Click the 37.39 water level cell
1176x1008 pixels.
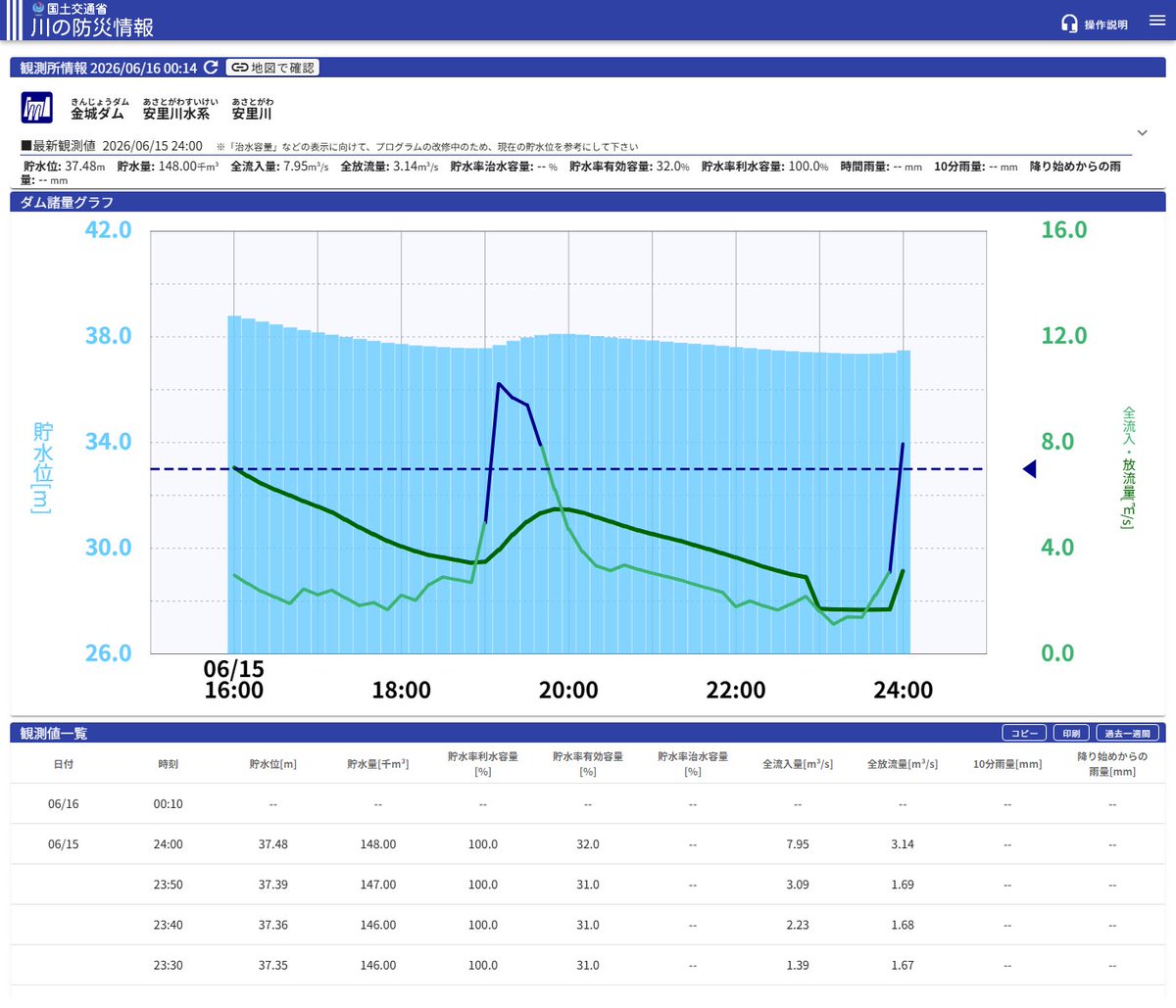tap(272, 885)
